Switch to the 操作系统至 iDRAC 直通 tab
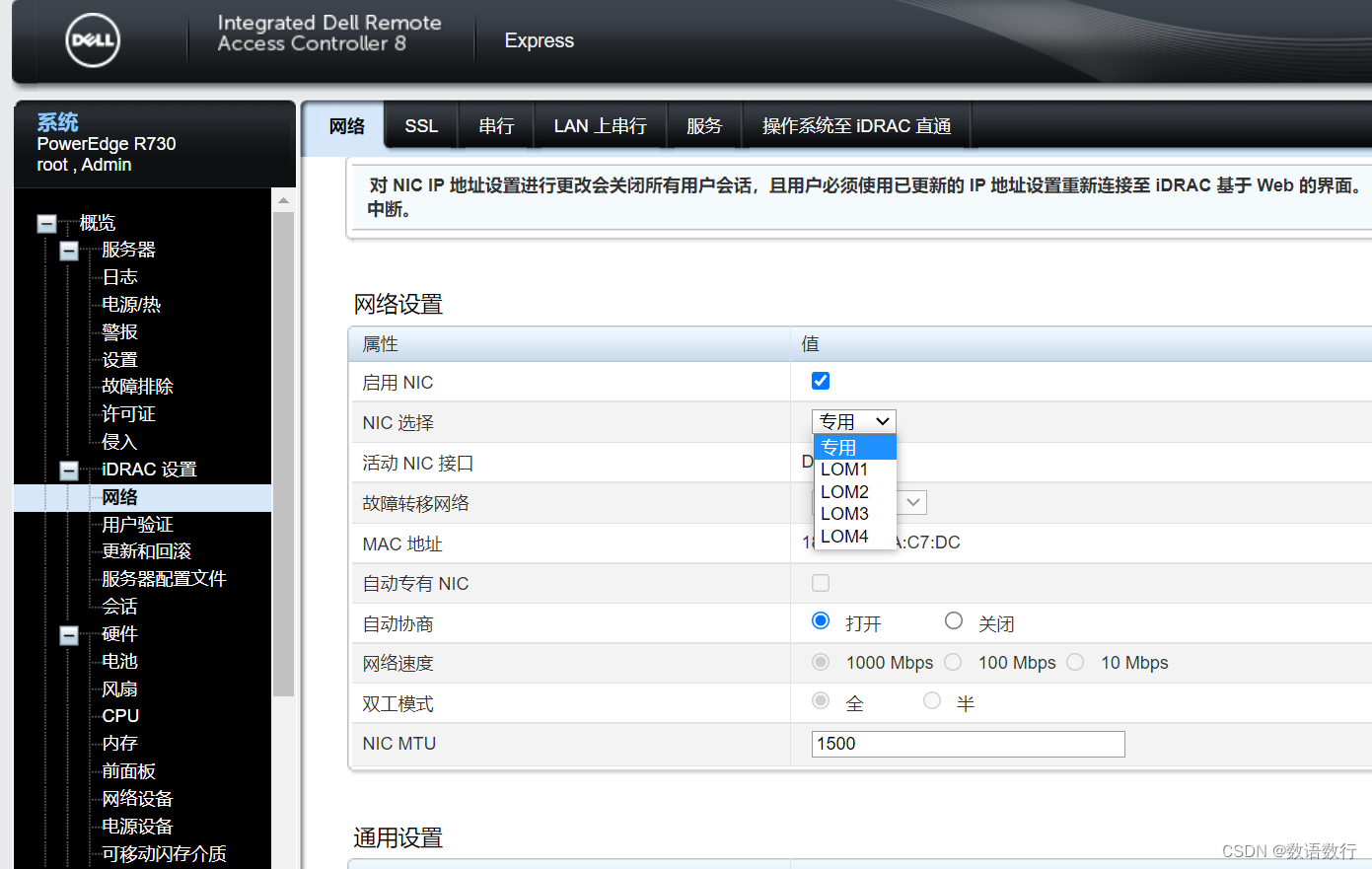 click(x=855, y=125)
